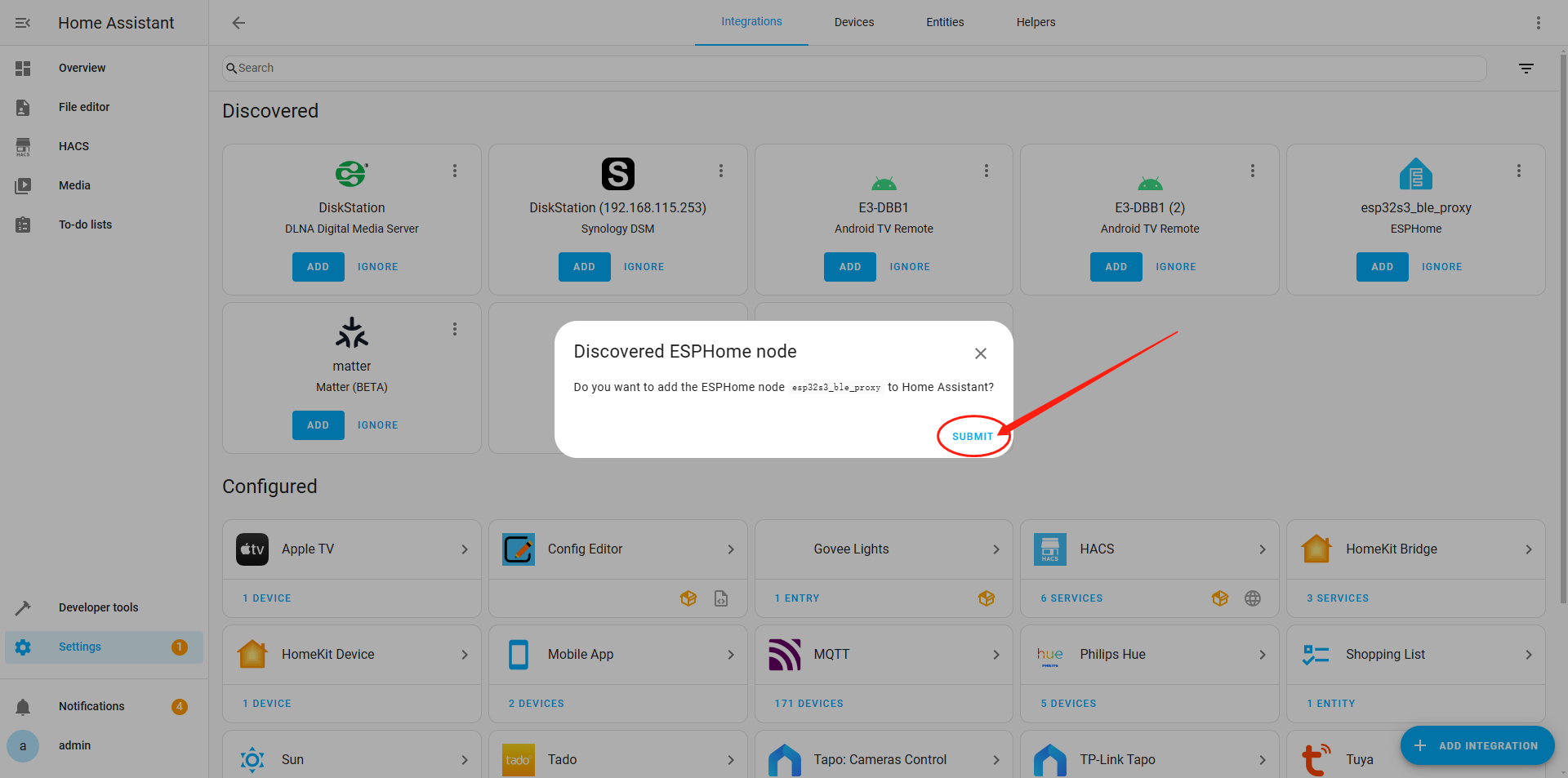Viewport: 1568px width, 778px height.
Task: Submit the ESPHome node dialog
Action: click(x=972, y=437)
